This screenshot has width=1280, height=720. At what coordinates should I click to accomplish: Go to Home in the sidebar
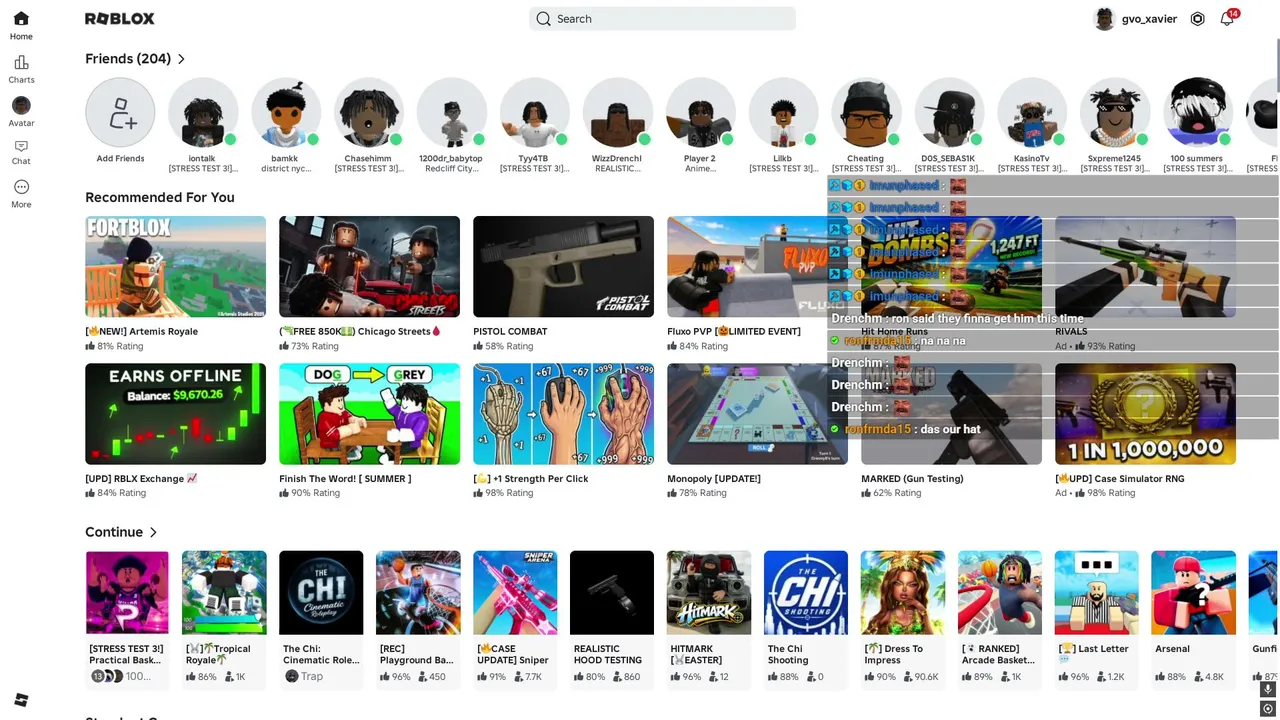point(21,26)
